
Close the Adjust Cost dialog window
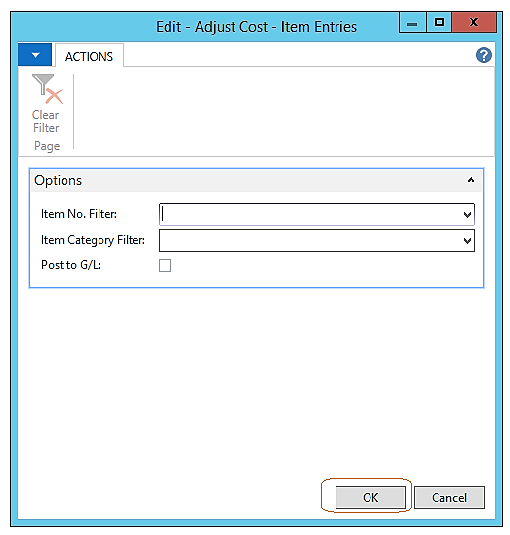pyautogui.click(x=474, y=23)
